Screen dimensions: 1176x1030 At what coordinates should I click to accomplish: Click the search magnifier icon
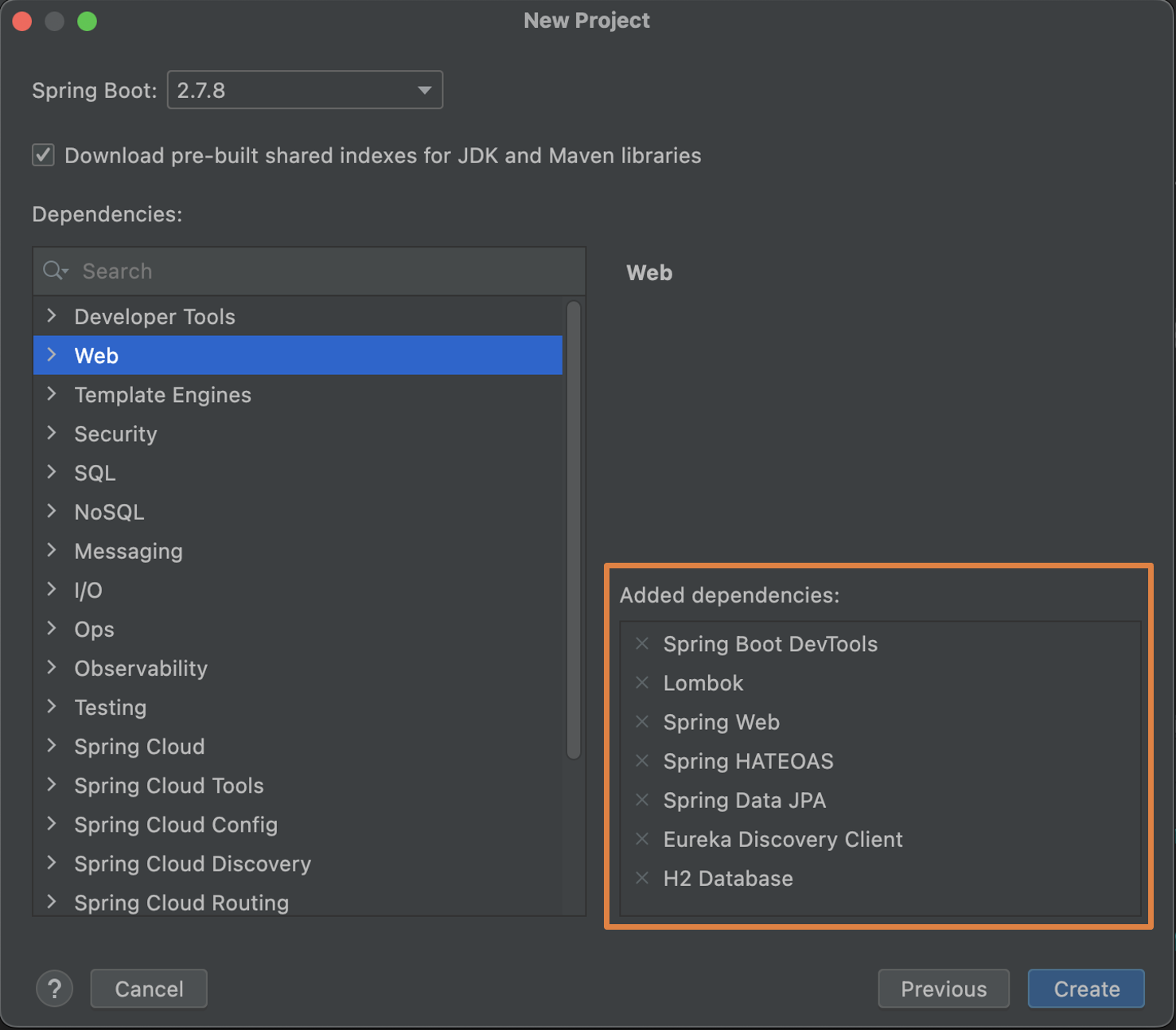pyautogui.click(x=55, y=271)
